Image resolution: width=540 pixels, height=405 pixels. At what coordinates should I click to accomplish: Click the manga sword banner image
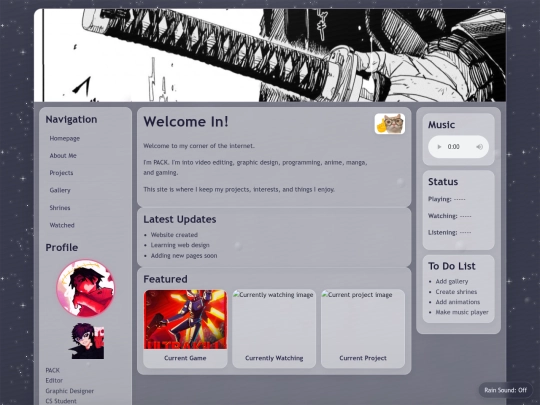click(x=270, y=55)
